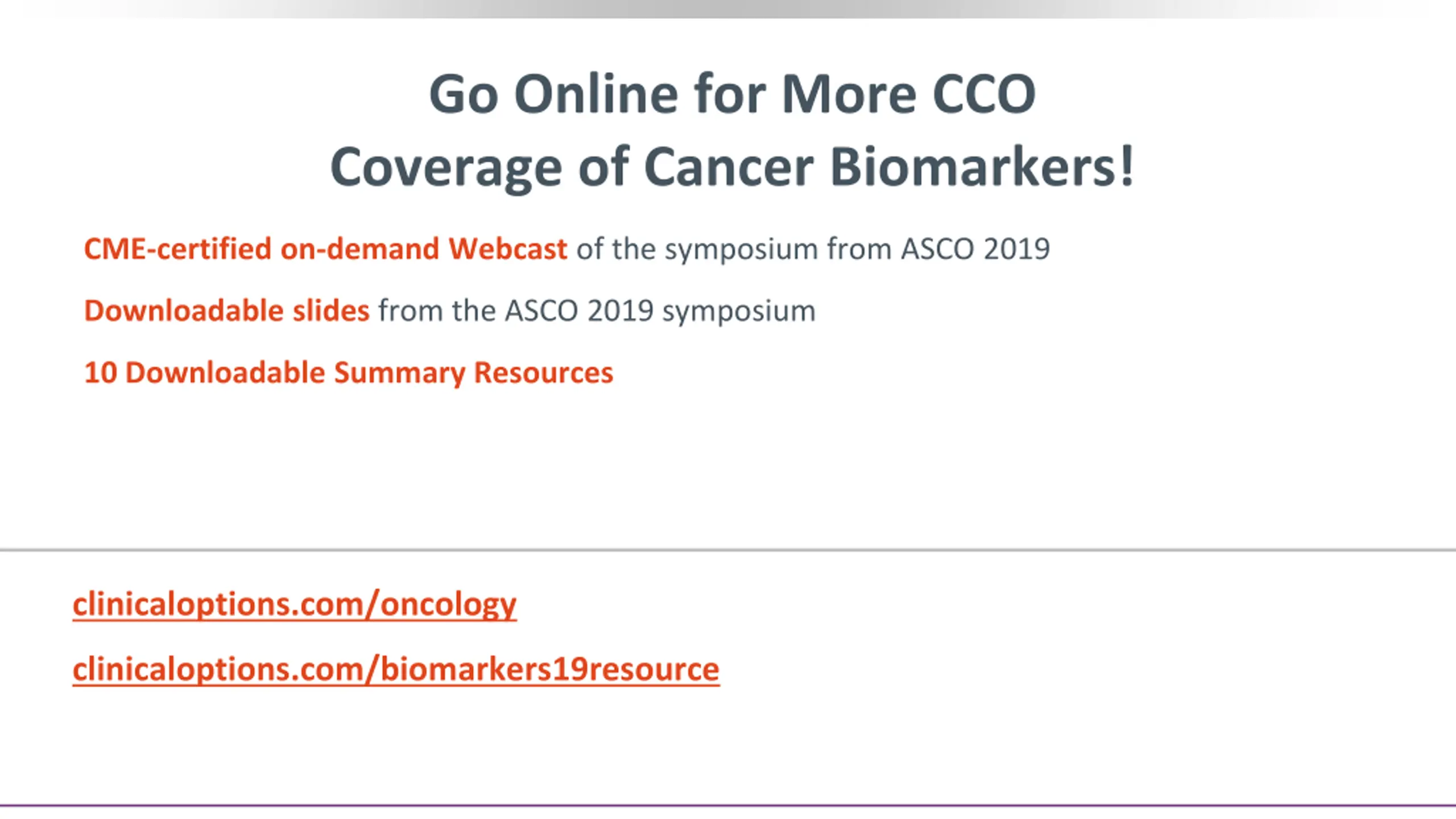
Task: Click the orange 'CME-certified on-demand Webcast' text
Action: coord(325,249)
